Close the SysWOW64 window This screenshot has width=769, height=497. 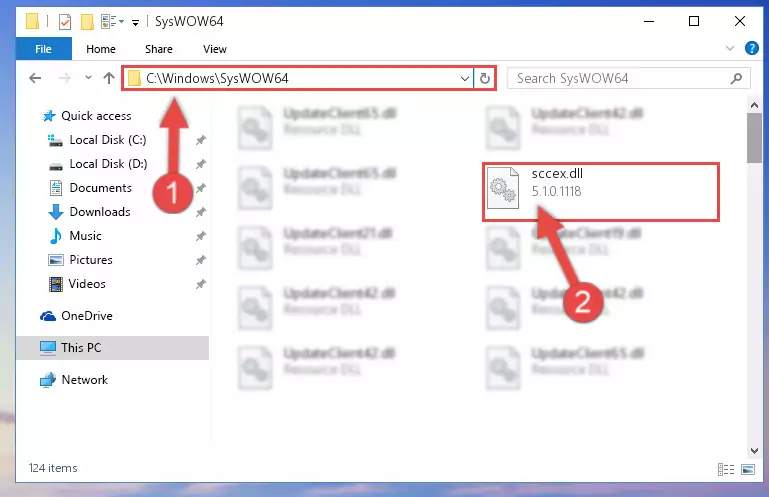[740, 22]
